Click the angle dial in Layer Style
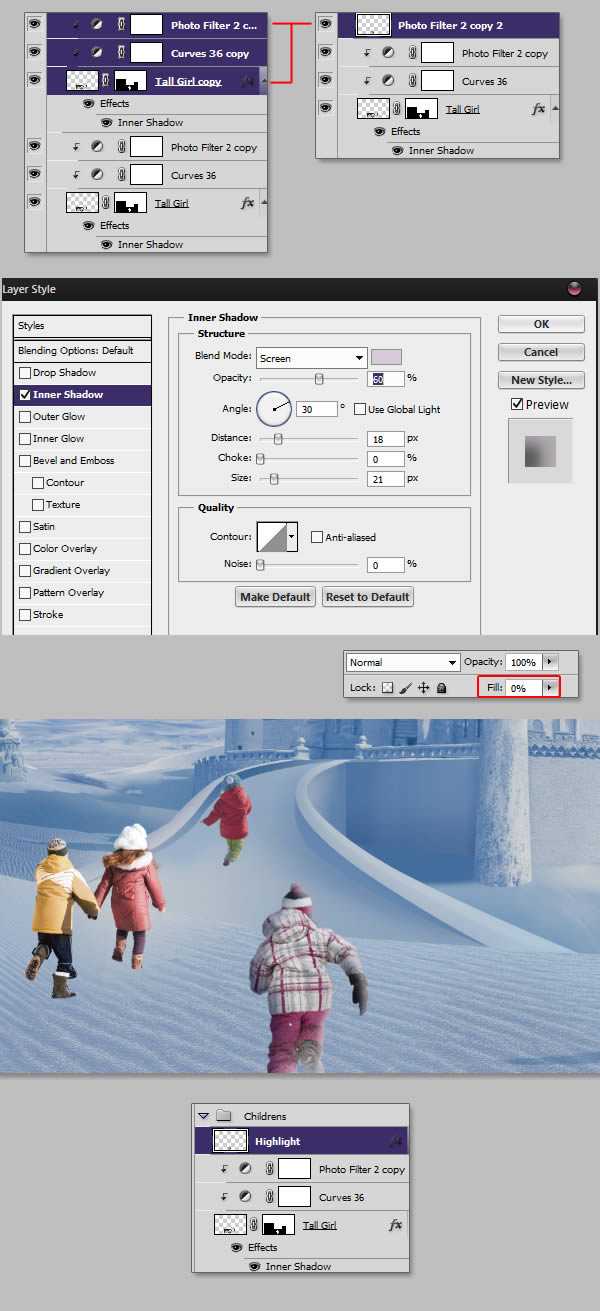Viewport: 600px width, 1311px height. pyautogui.click(x=274, y=409)
